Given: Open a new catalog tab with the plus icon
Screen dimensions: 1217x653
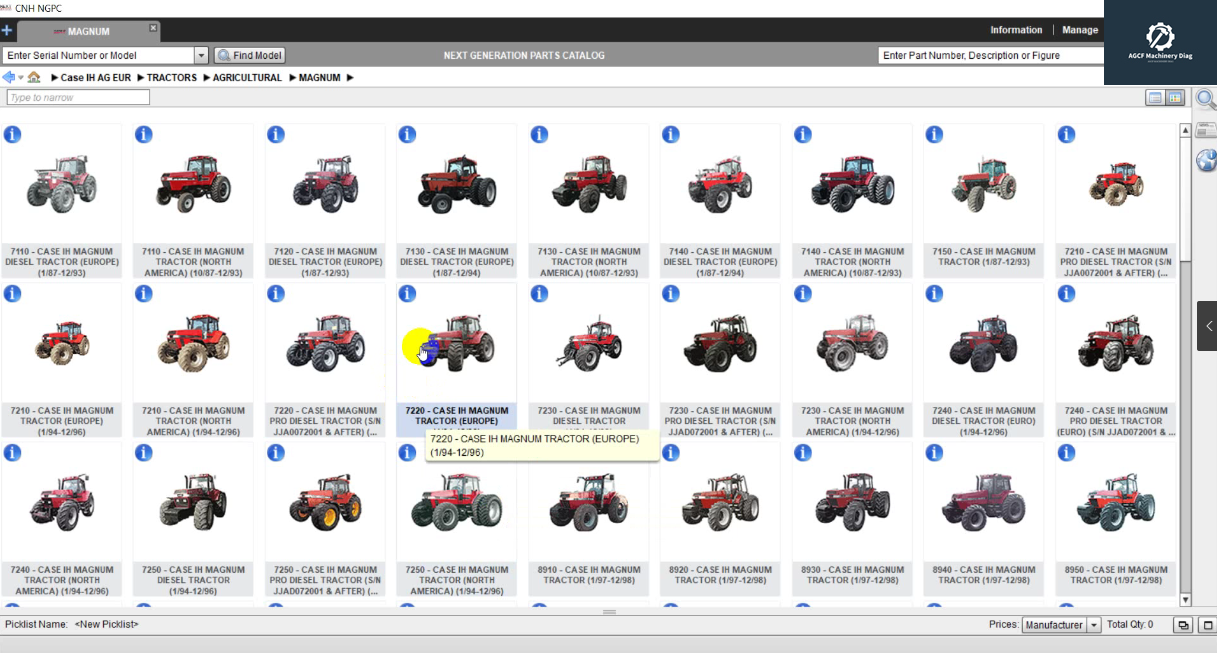Looking at the screenshot, I should pyautogui.click(x=7, y=30).
